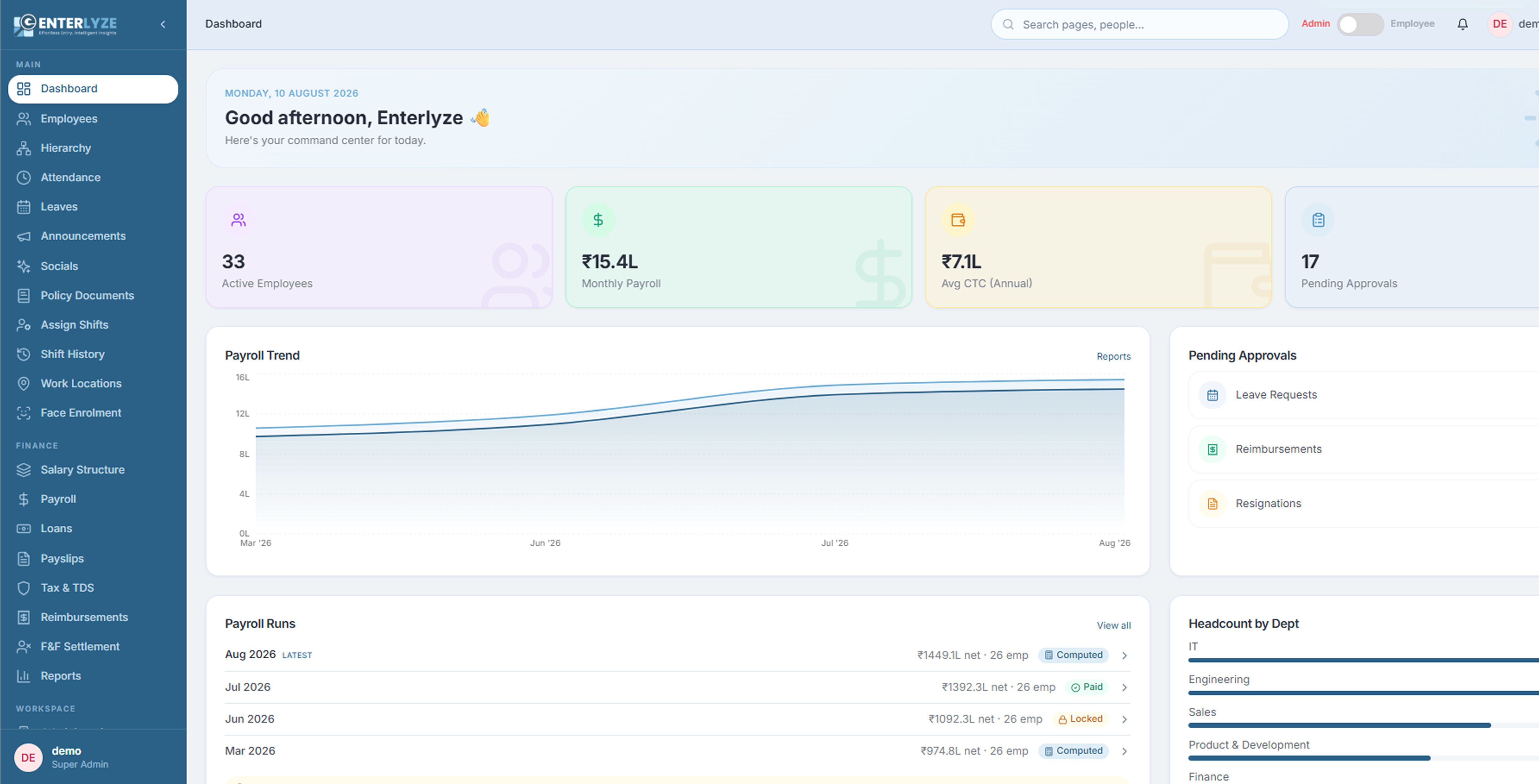Click the ₹1449.1L net · 26 emp text
The width and height of the screenshot is (1539, 784).
click(x=972, y=655)
